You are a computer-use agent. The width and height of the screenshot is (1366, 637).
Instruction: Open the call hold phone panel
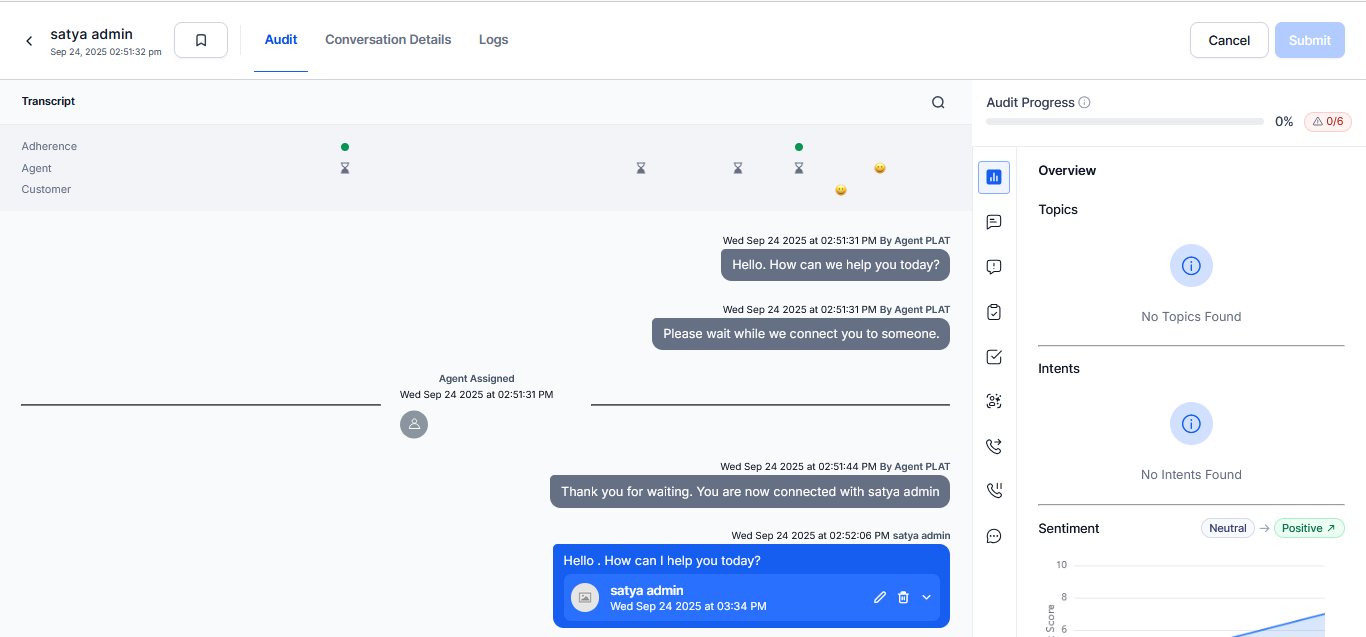[x=994, y=490]
